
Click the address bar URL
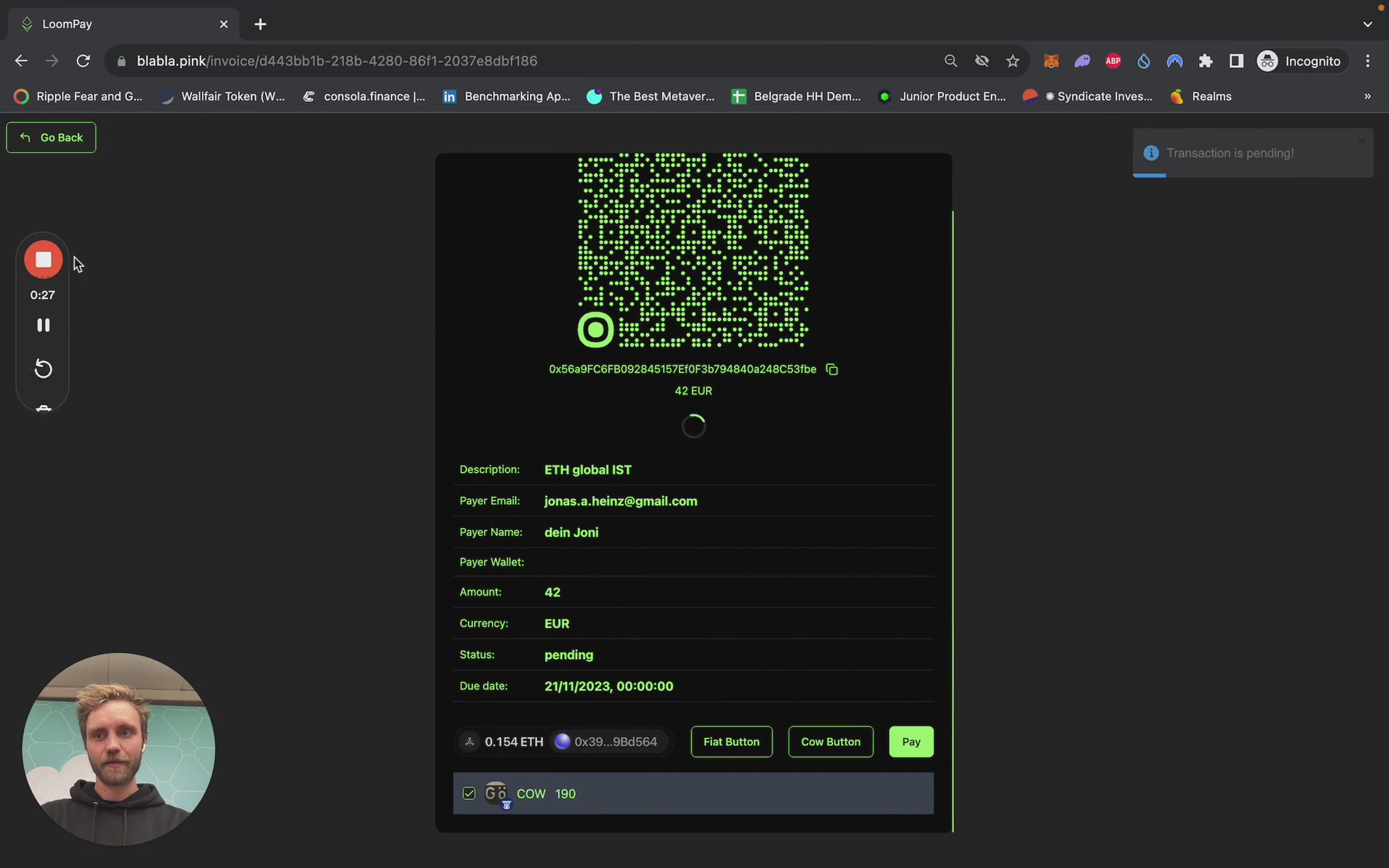pyautogui.click(x=337, y=61)
